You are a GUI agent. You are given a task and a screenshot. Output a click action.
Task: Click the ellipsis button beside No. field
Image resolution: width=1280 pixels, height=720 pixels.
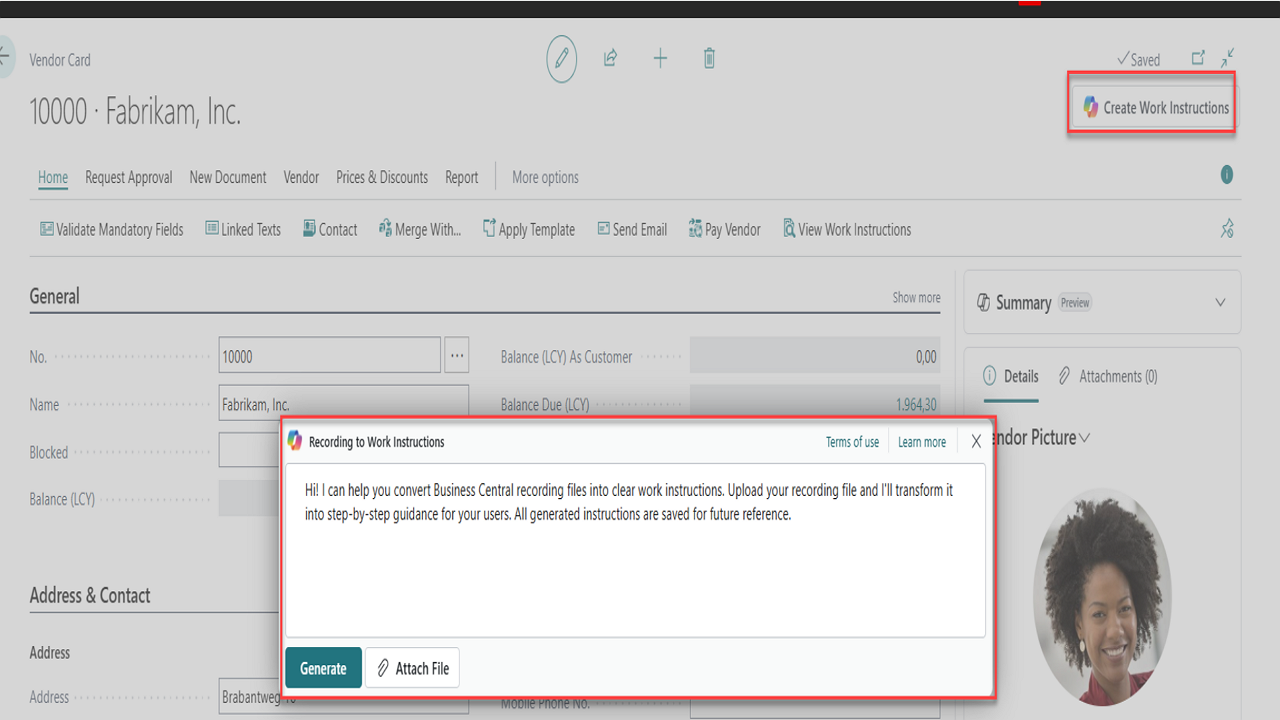[457, 356]
